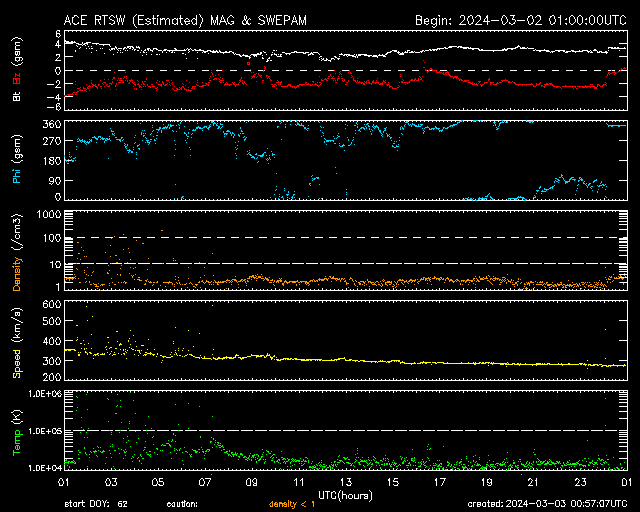Viewport: 640px width, 512px height.
Task: Click the 600 tick on Speed axis
Action: (53, 304)
